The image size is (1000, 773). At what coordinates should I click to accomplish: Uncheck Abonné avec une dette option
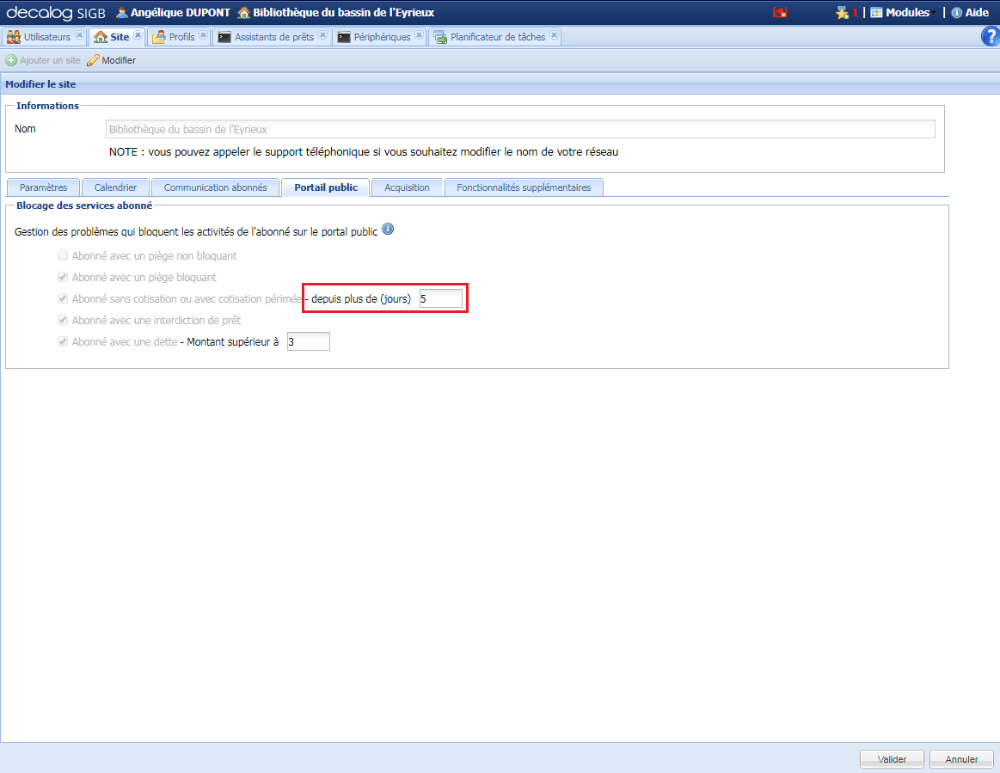point(62,341)
